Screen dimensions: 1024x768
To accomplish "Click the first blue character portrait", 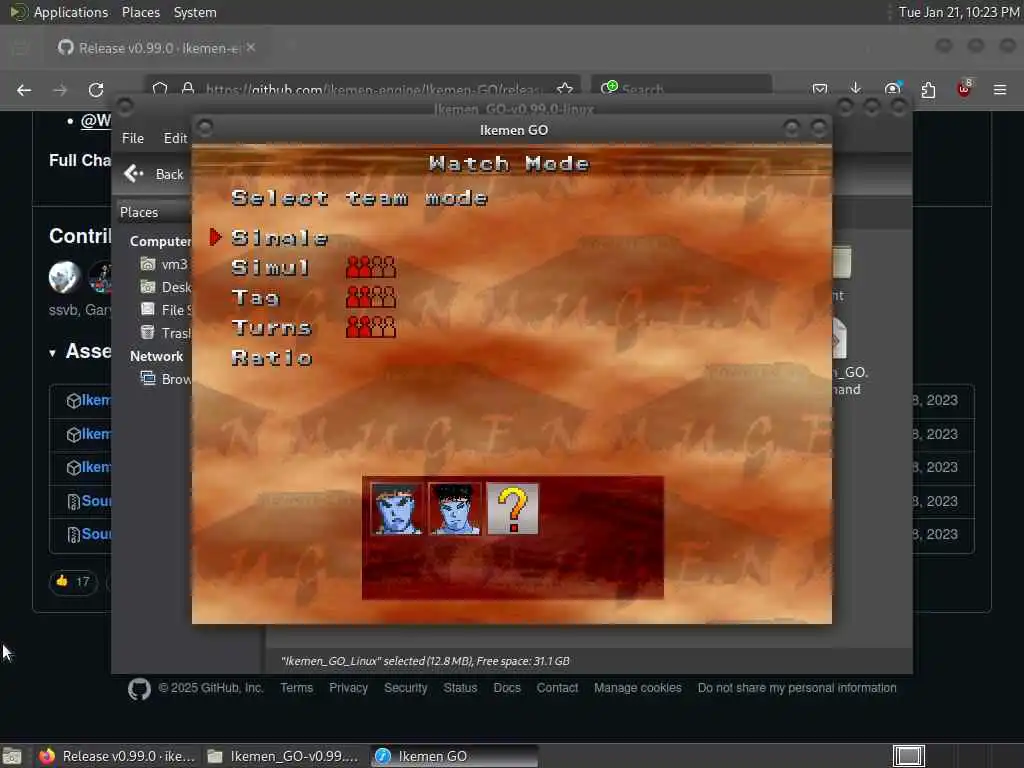I will coord(396,509).
